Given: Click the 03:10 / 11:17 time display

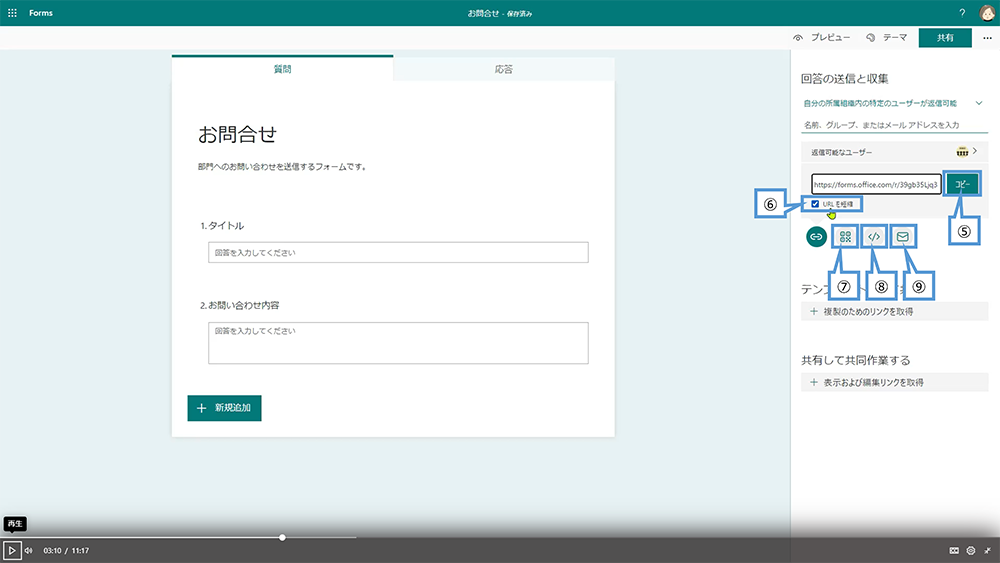Looking at the screenshot, I should pos(66,550).
